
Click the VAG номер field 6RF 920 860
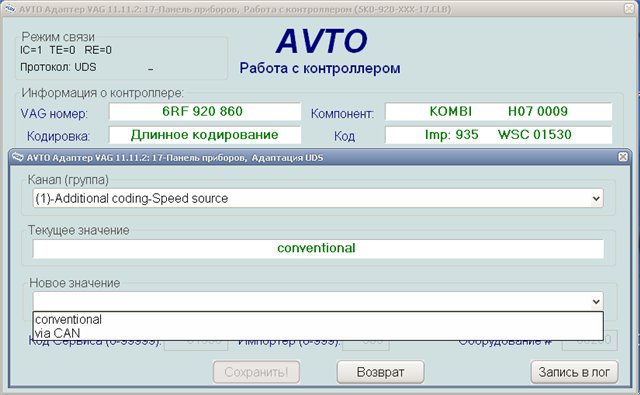[204, 111]
